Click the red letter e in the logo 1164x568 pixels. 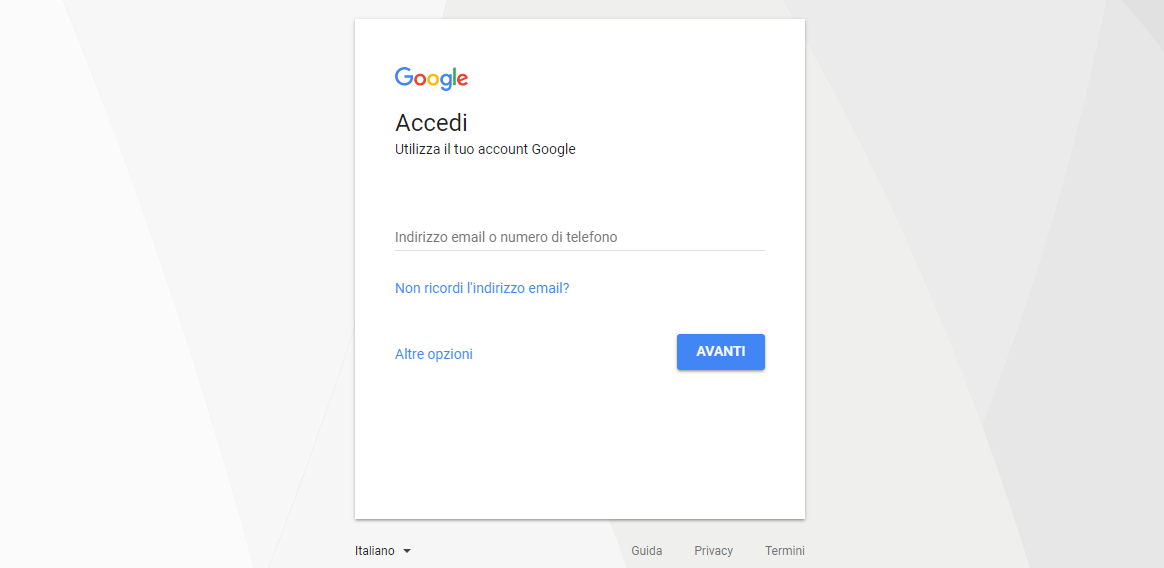(x=462, y=80)
